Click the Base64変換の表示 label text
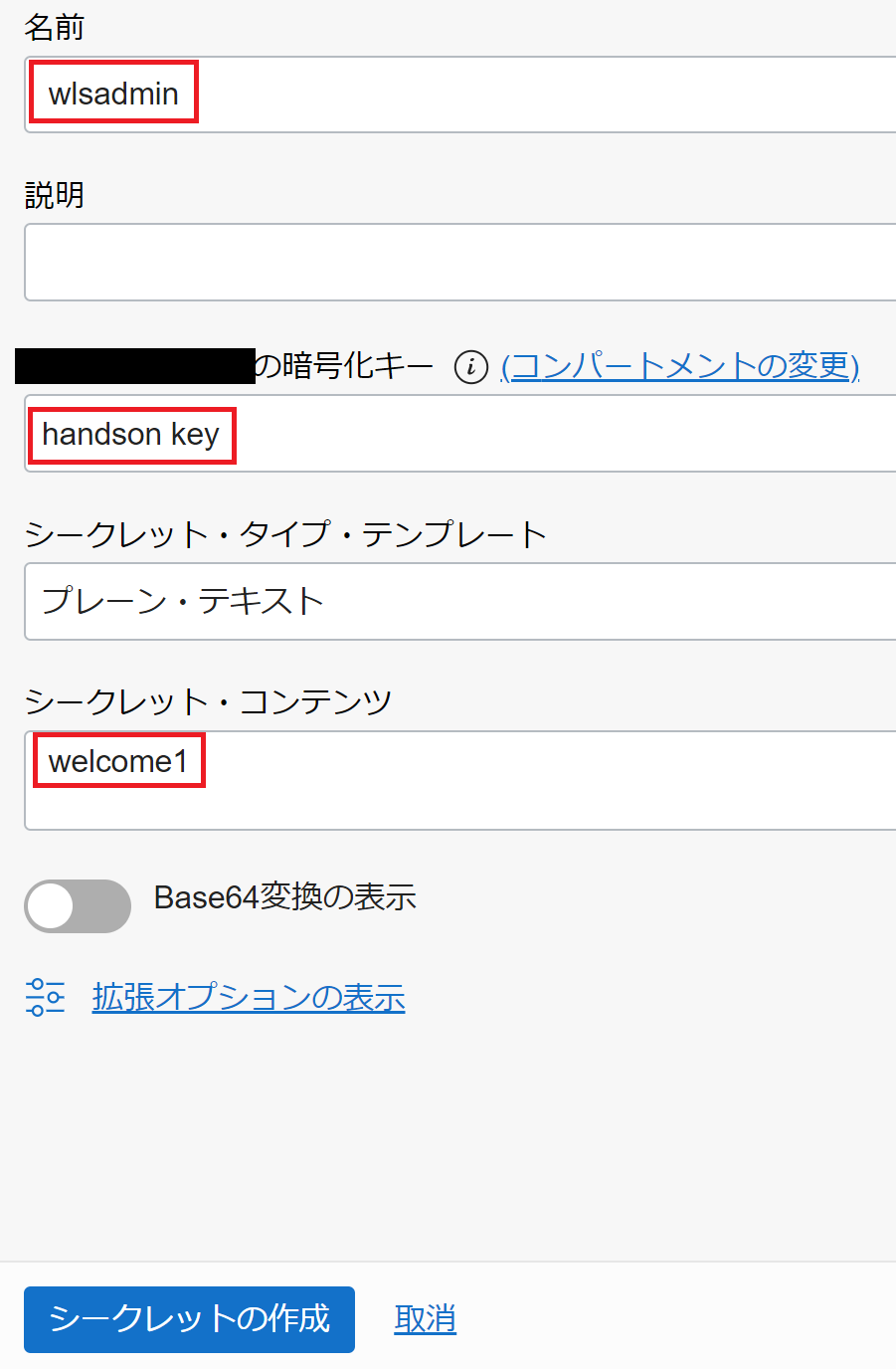Screen dimensions: 896x1369 (x=284, y=897)
